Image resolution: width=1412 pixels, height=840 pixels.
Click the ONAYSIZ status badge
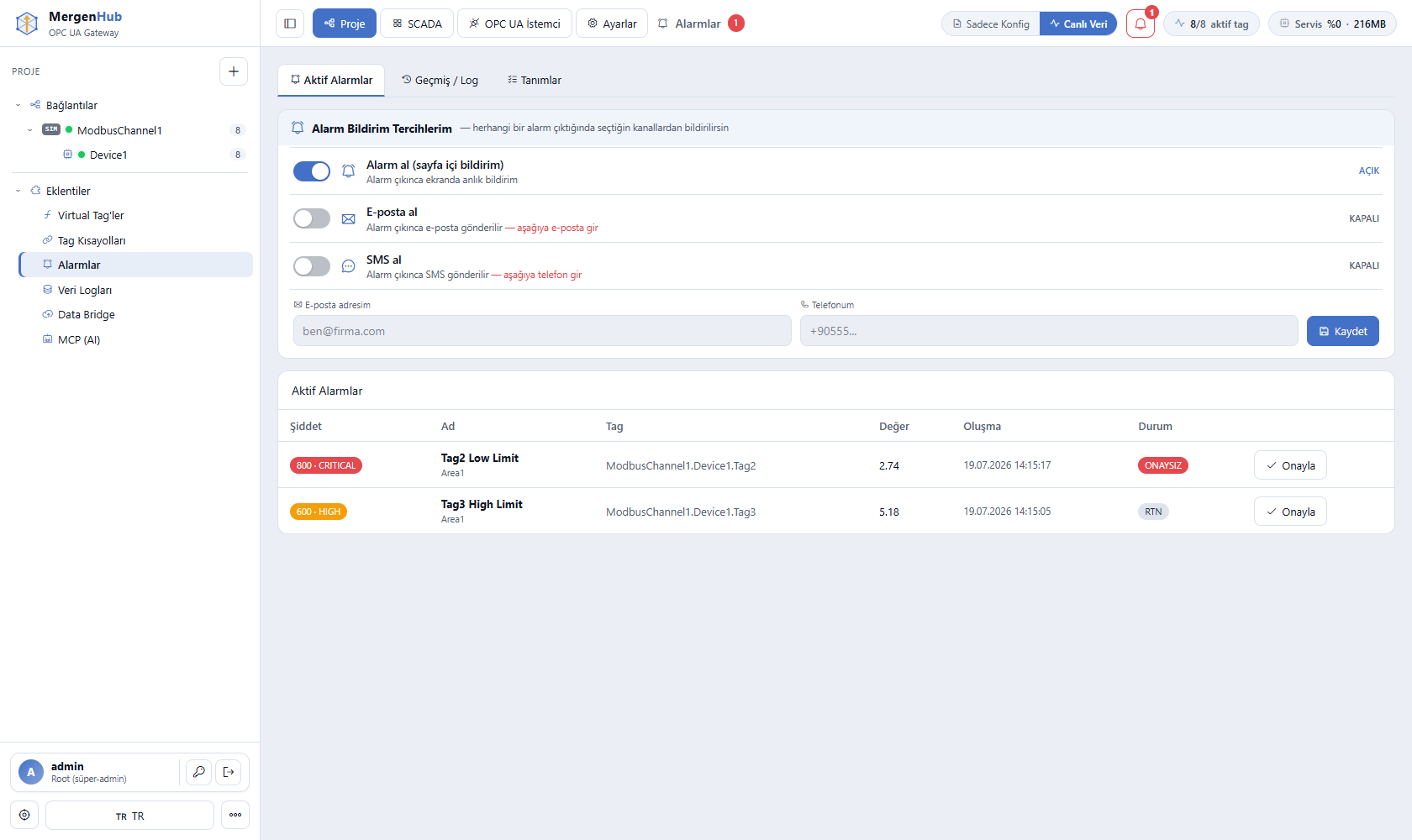(1163, 465)
